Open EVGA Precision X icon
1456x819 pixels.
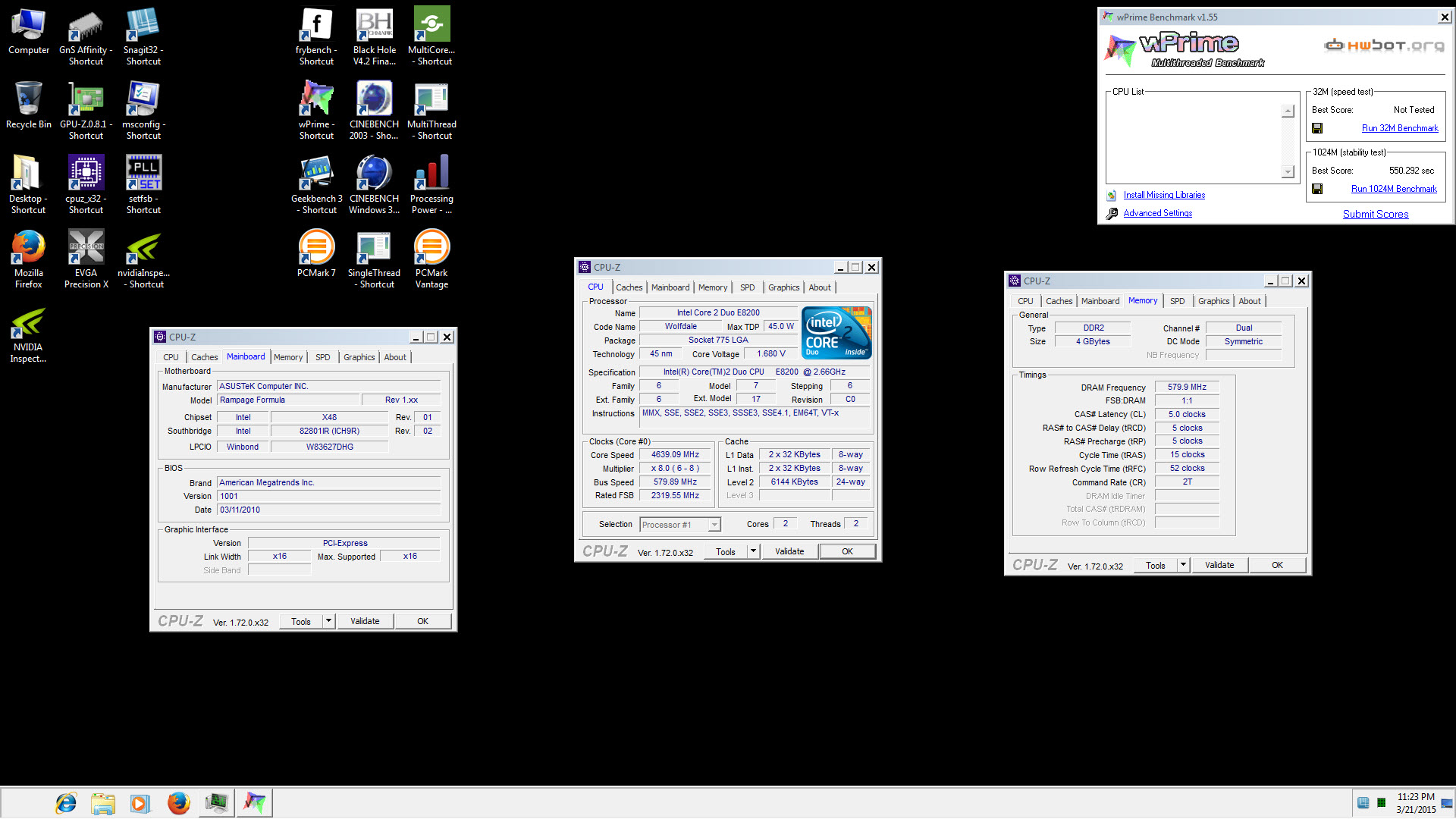tap(86, 259)
